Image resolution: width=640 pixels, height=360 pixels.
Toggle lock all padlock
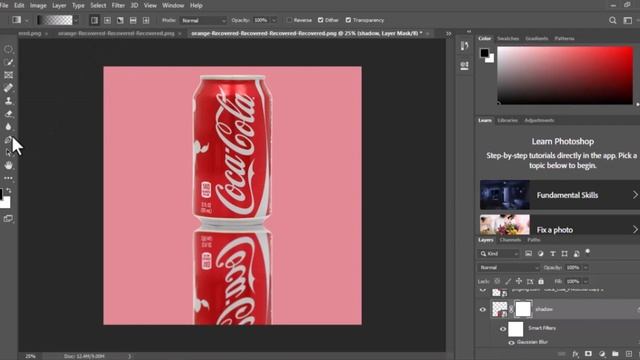pos(541,281)
